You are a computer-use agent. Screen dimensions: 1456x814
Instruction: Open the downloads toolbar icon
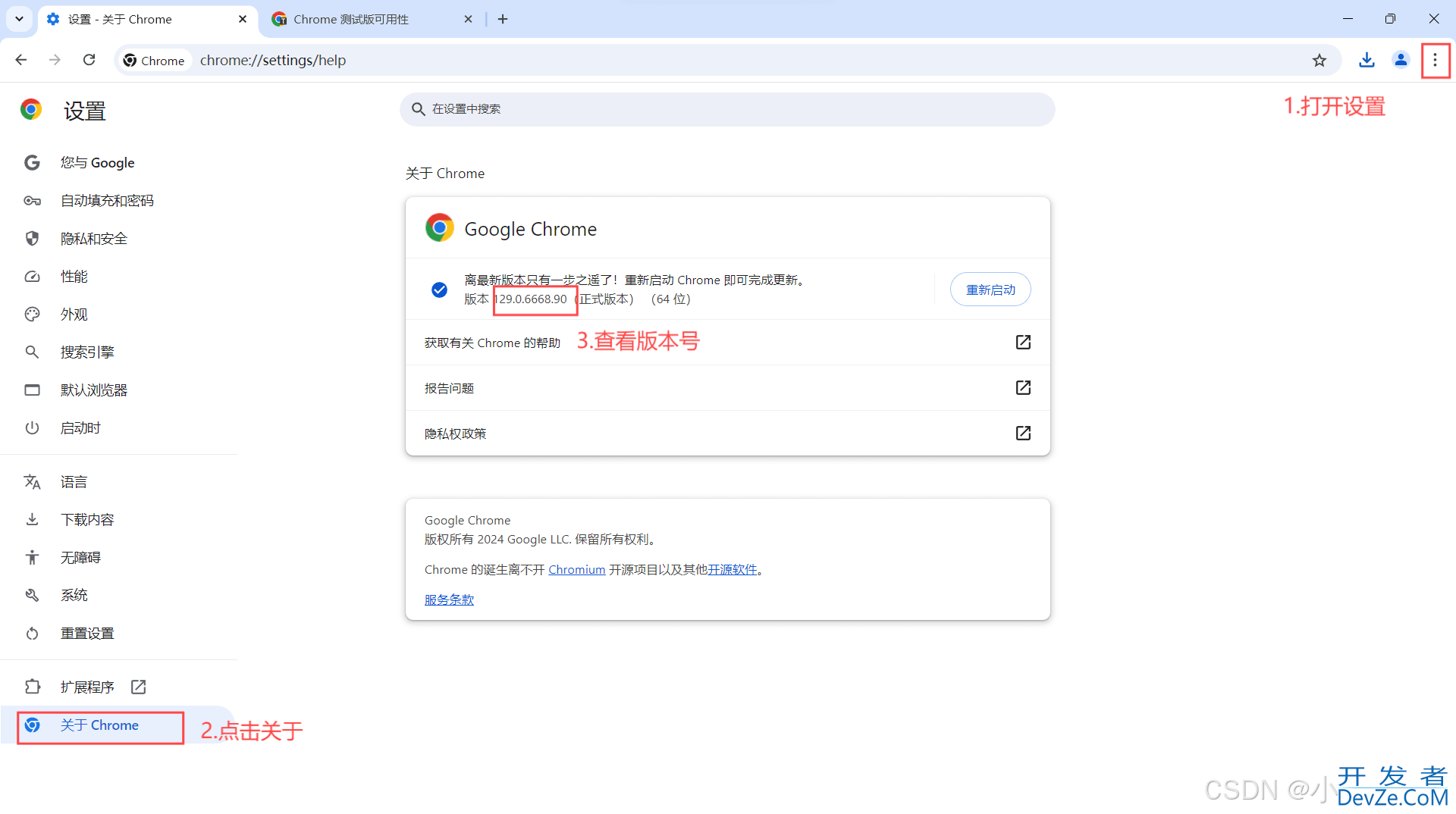1367,60
